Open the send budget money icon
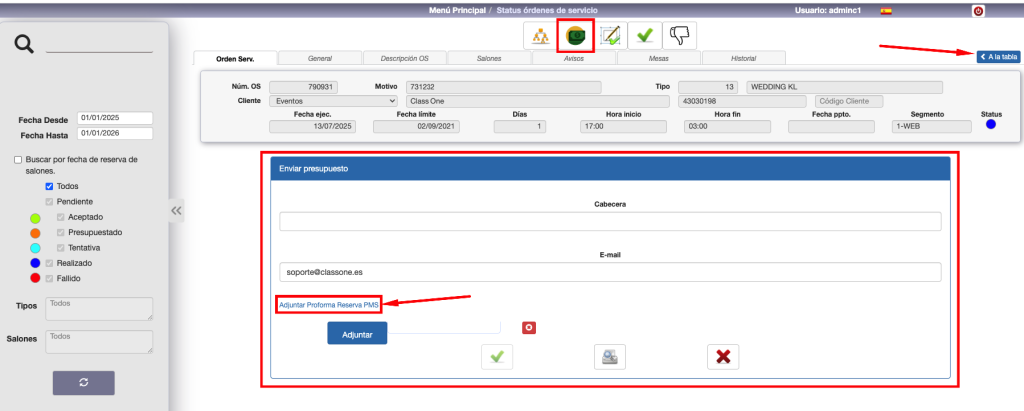This screenshot has height=411, width=1024. pos(575,36)
